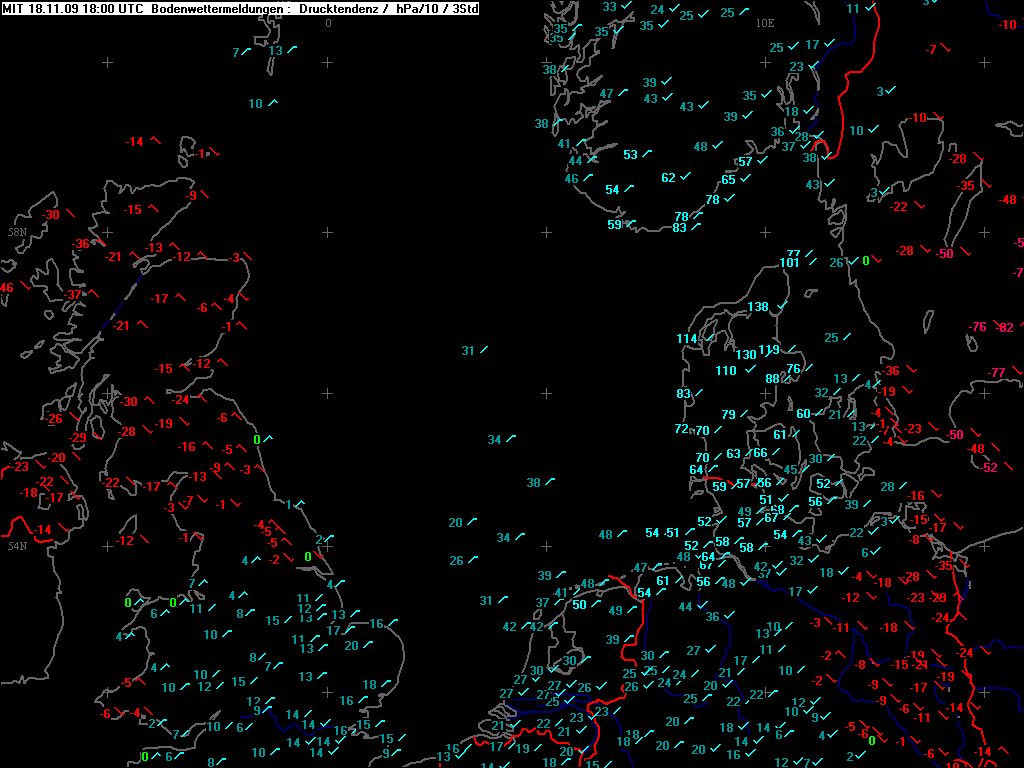Select the -26 station reading over Ireland
The width and height of the screenshot is (1024, 768).
click(x=53, y=419)
